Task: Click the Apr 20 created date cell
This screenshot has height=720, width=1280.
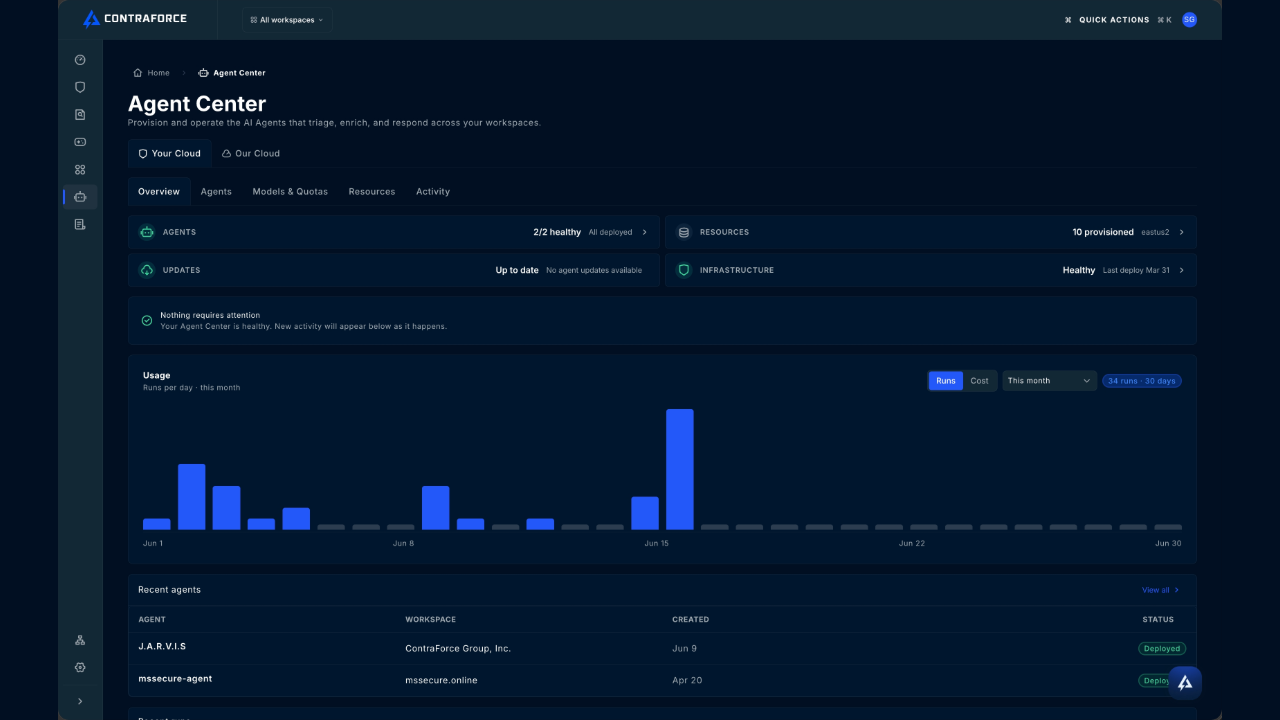Action: (687, 681)
